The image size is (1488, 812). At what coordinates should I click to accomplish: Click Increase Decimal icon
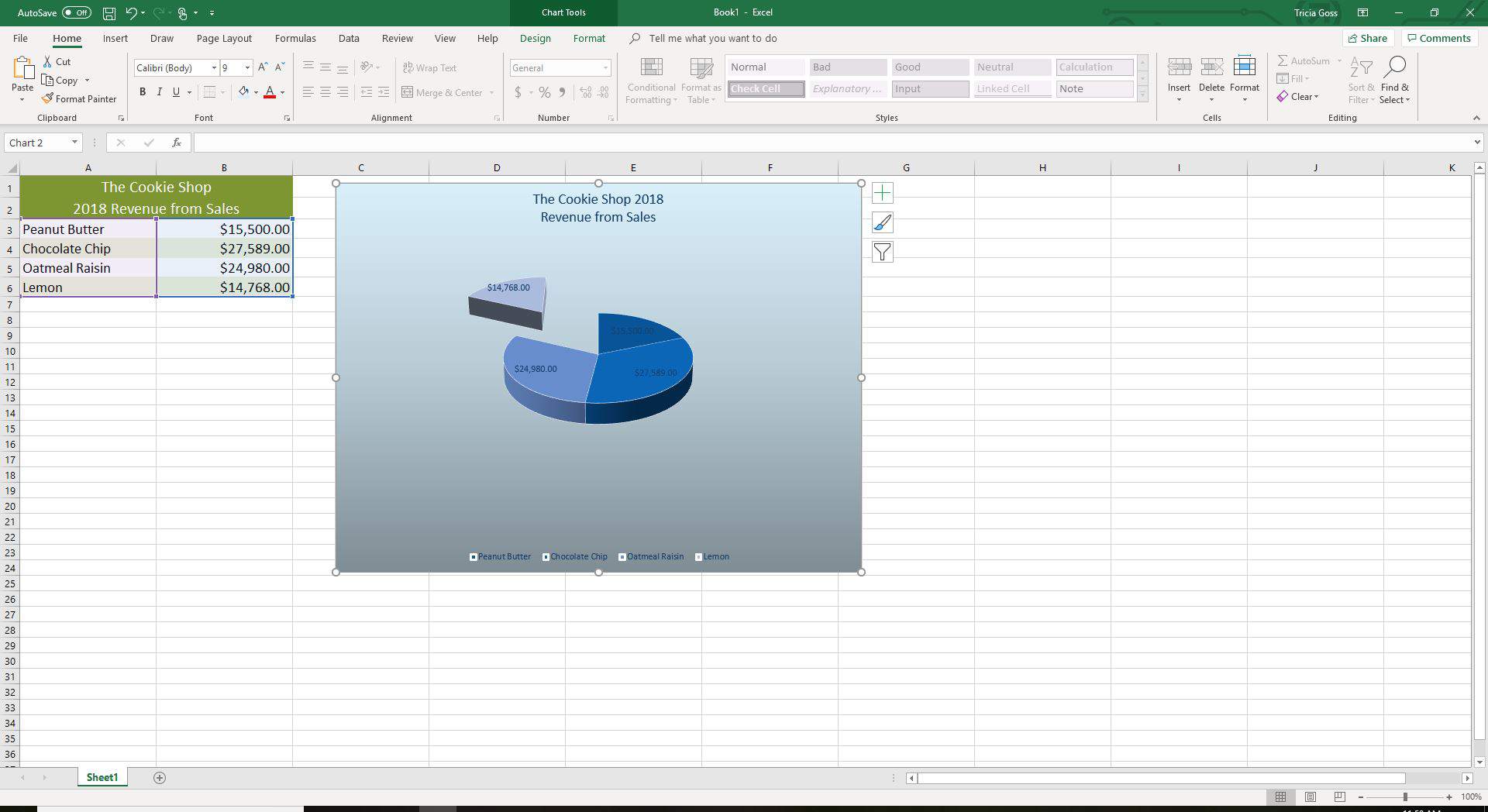click(585, 92)
